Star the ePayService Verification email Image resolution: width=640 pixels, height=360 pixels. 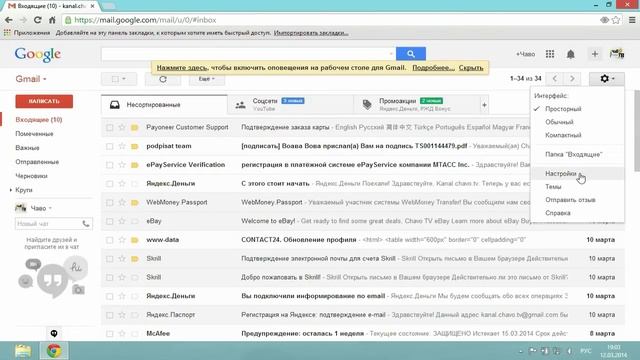coord(122,165)
